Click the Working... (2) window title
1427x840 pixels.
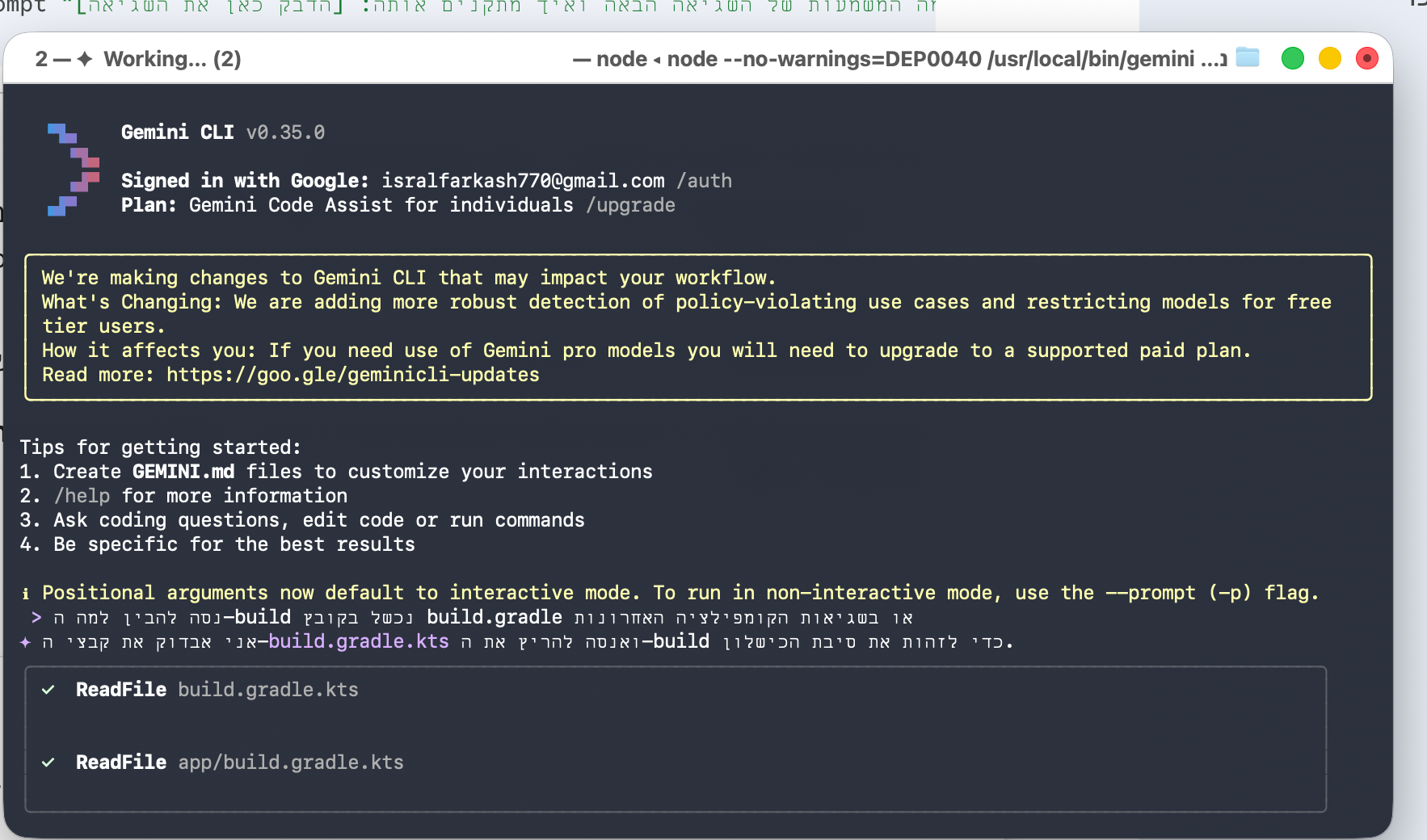point(172,59)
